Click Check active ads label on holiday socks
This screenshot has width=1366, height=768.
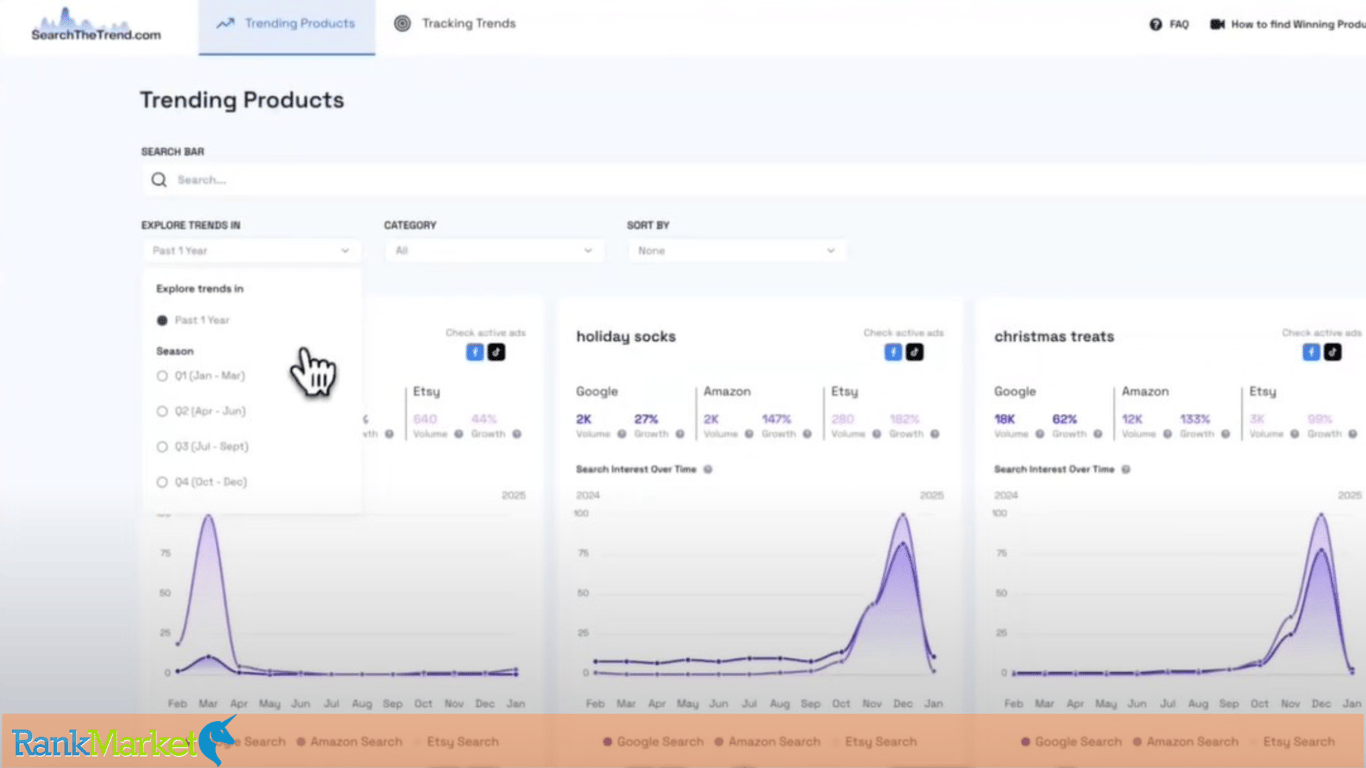pos(904,333)
